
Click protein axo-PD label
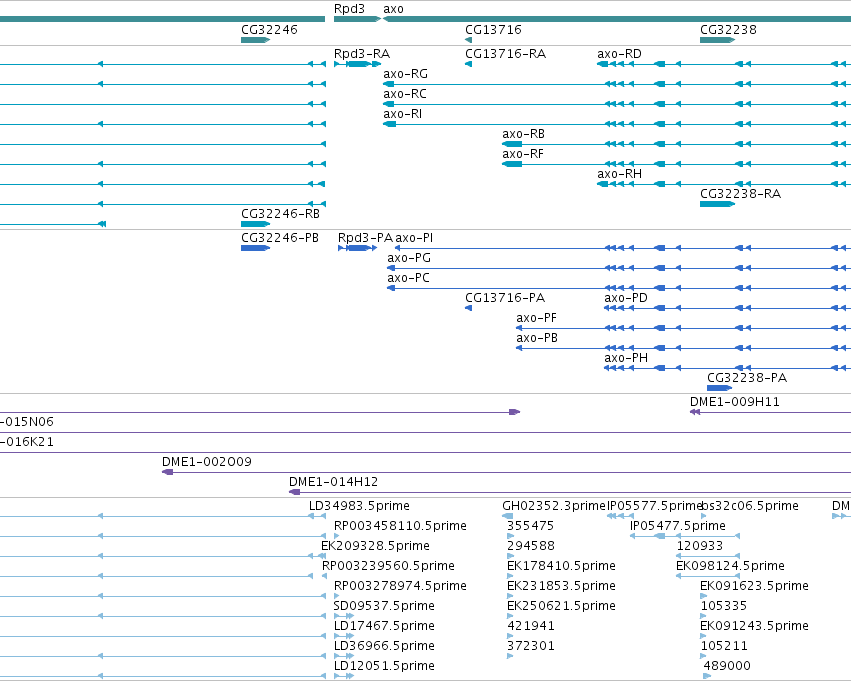pyautogui.click(x=626, y=298)
